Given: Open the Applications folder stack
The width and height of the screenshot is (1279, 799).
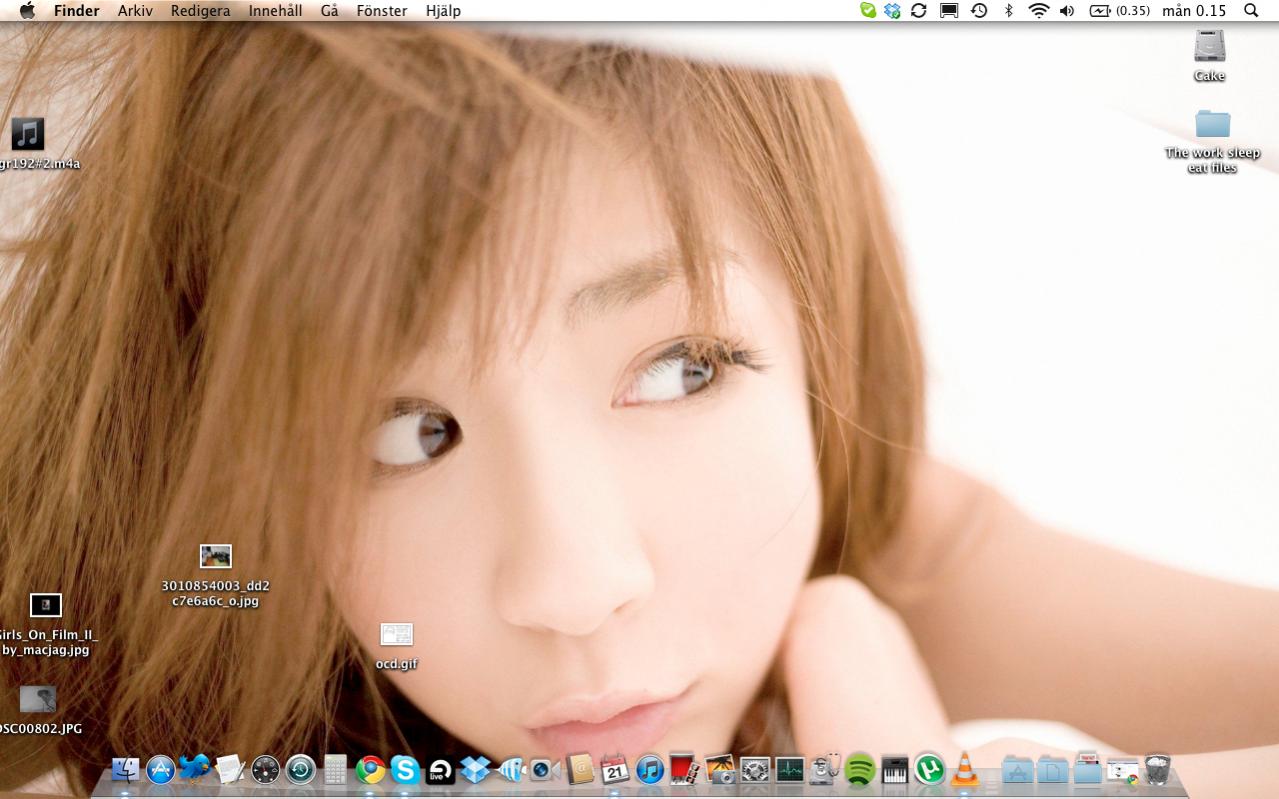Looking at the screenshot, I should pos(1017,769).
